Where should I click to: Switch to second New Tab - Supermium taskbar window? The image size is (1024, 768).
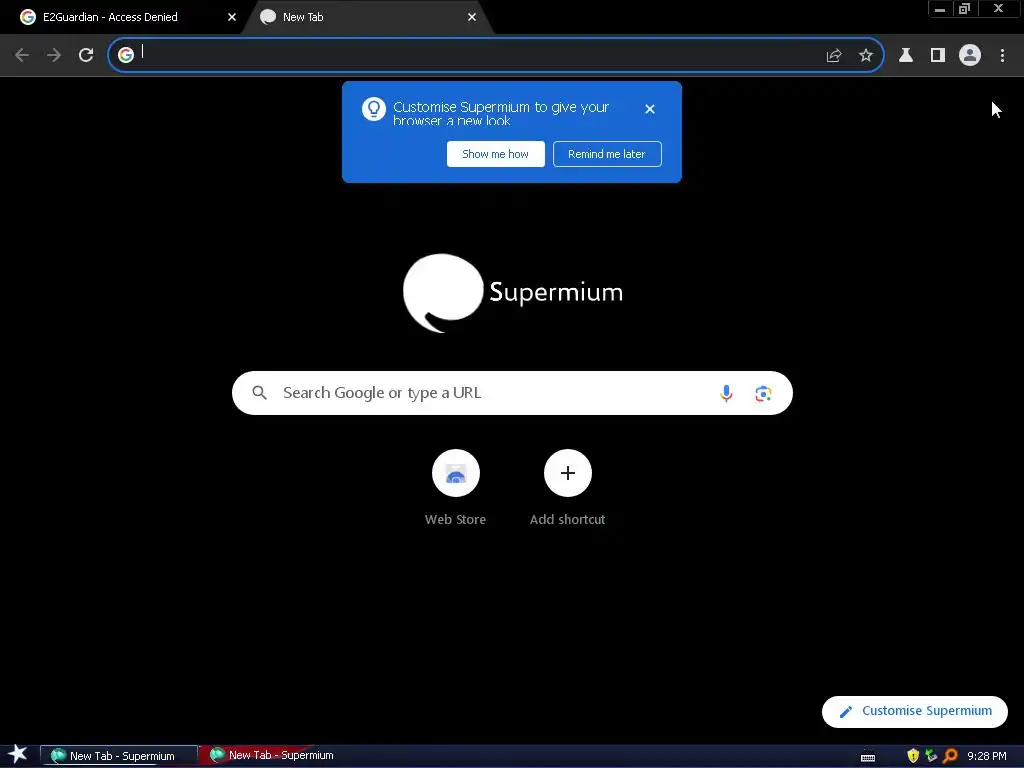(278, 755)
